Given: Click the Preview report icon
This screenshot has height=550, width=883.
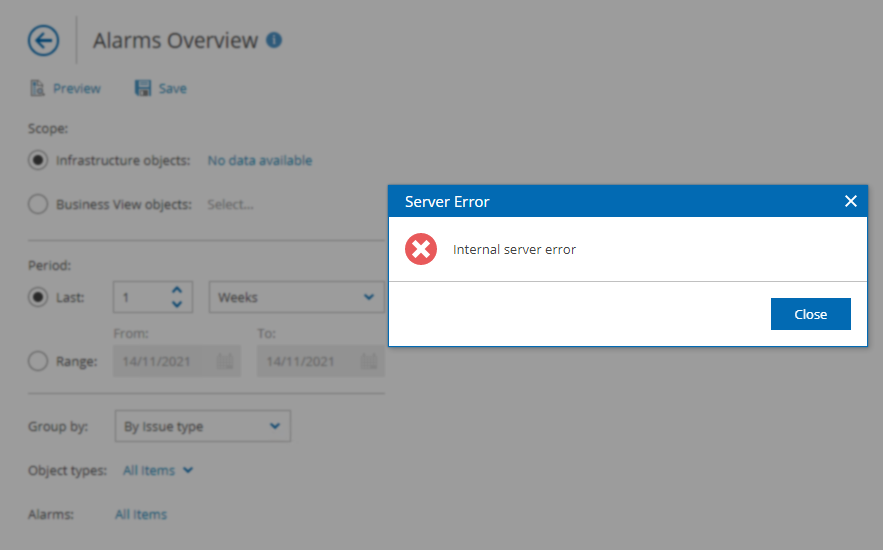Looking at the screenshot, I should point(37,88).
